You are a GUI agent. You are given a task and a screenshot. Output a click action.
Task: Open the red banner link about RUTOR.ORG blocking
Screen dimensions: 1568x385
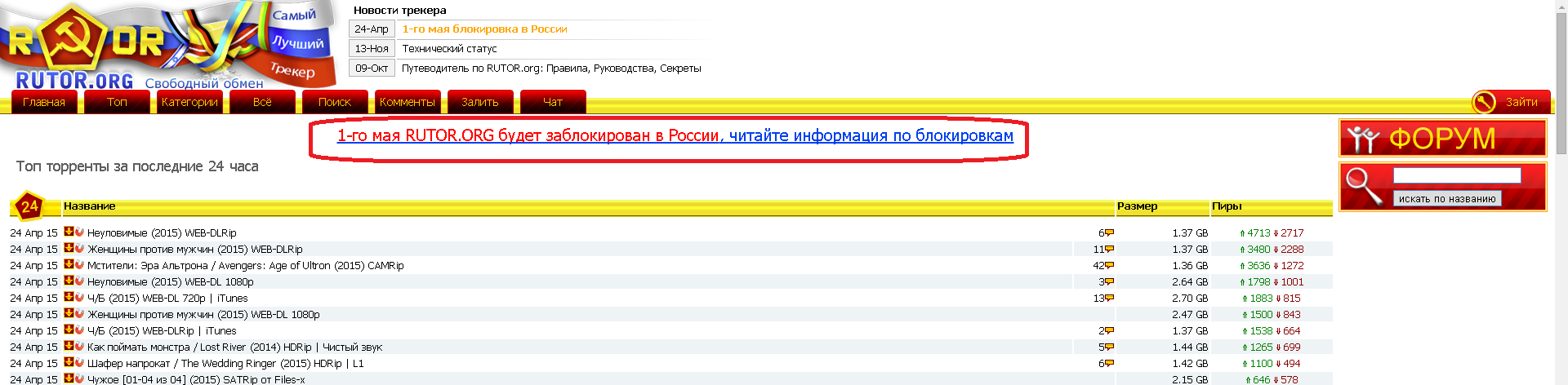[675, 135]
